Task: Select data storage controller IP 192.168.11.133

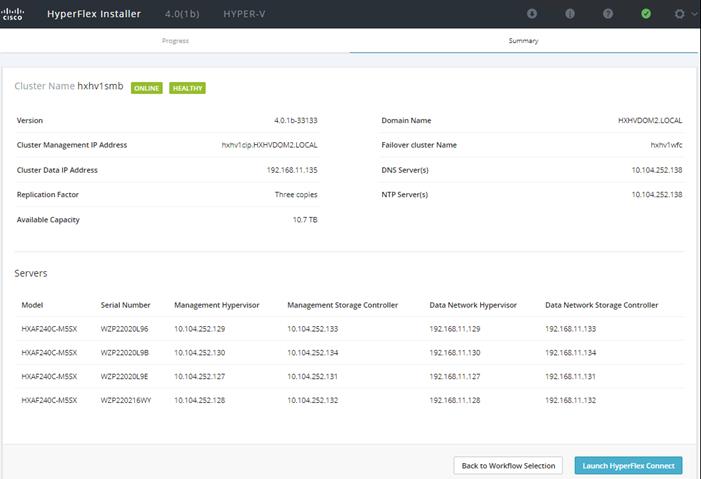Action: pyautogui.click(x=570, y=329)
